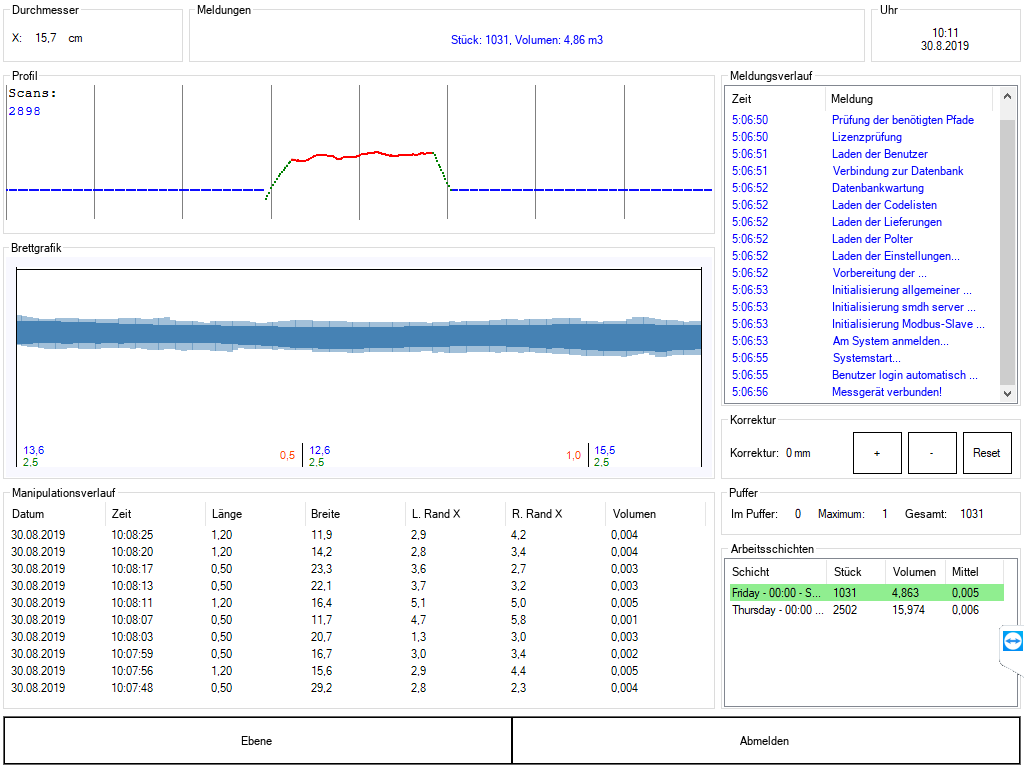This screenshot has width=1024, height=768.
Task: Click the Breite value 29,2
Action: pos(321,688)
